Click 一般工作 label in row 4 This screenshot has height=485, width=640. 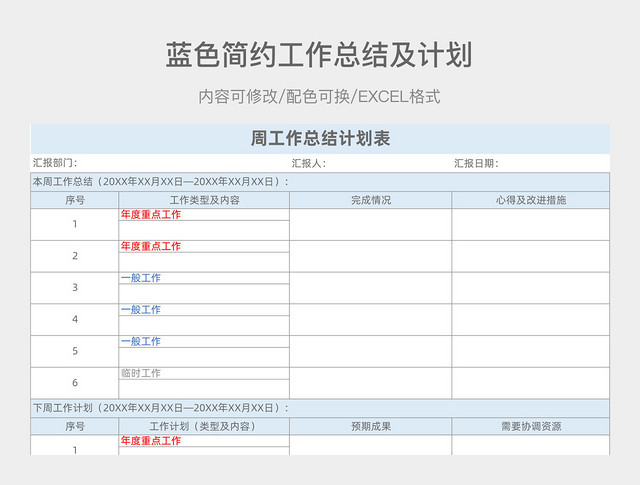[x=141, y=309]
